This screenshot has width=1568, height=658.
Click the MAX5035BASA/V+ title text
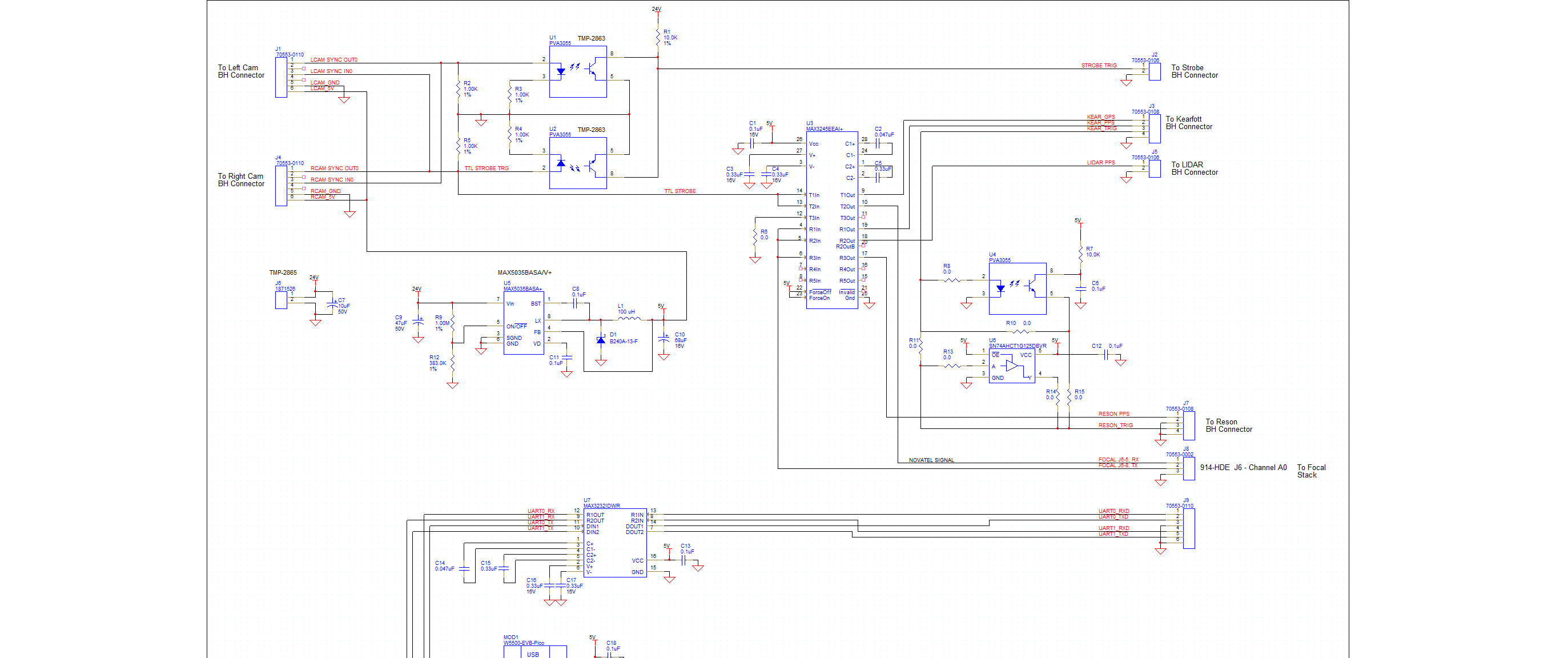point(524,272)
